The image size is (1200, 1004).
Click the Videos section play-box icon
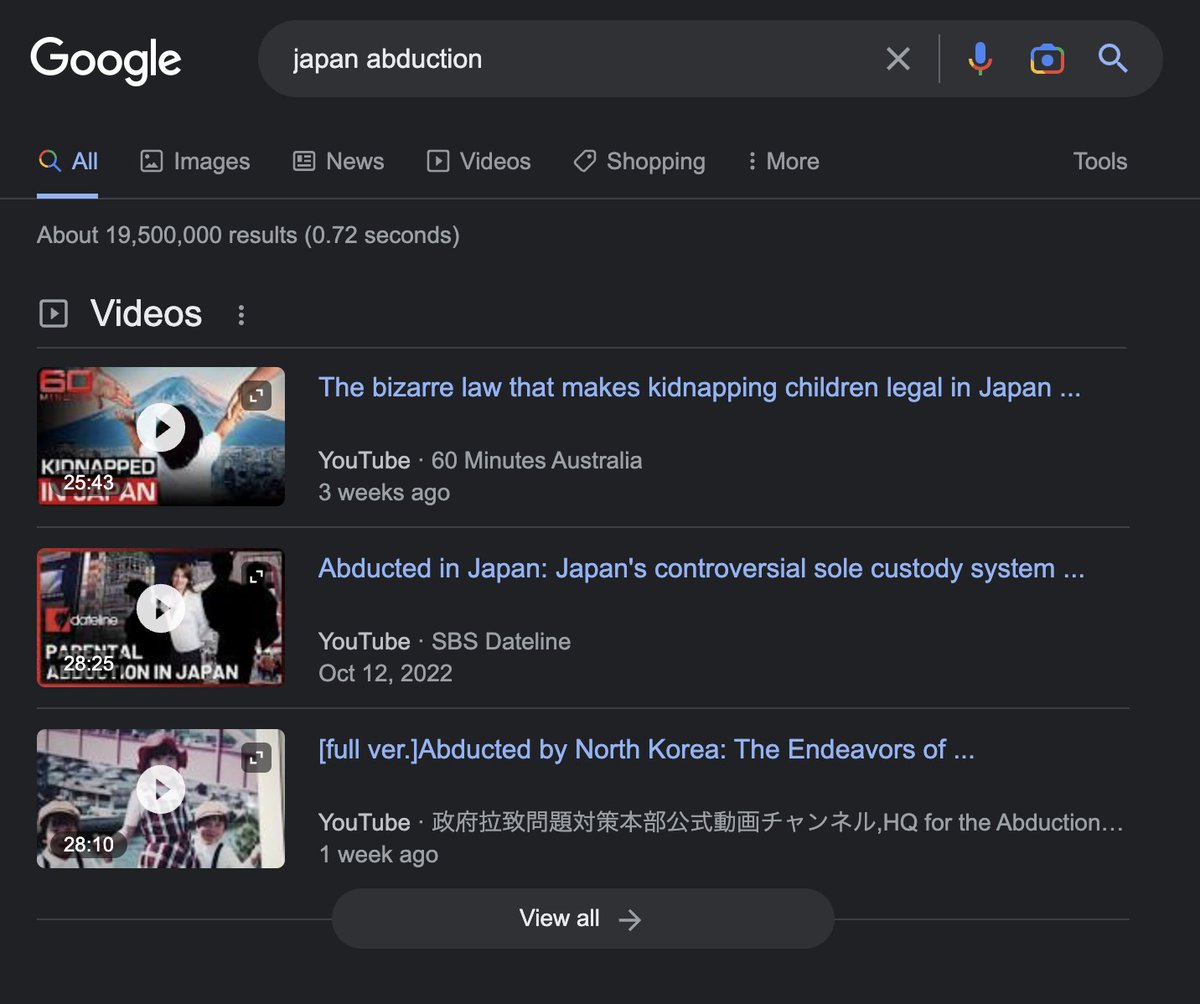[53, 314]
